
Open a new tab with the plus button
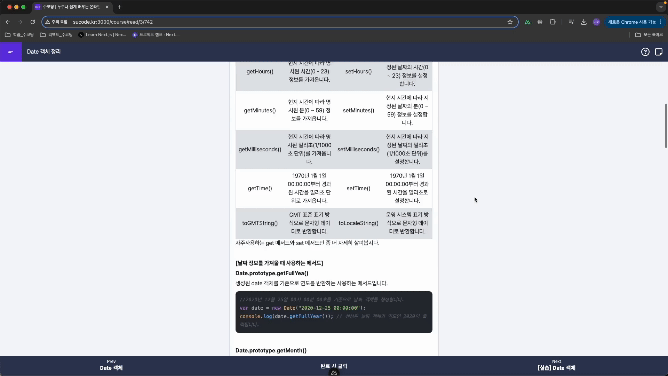click(119, 7)
